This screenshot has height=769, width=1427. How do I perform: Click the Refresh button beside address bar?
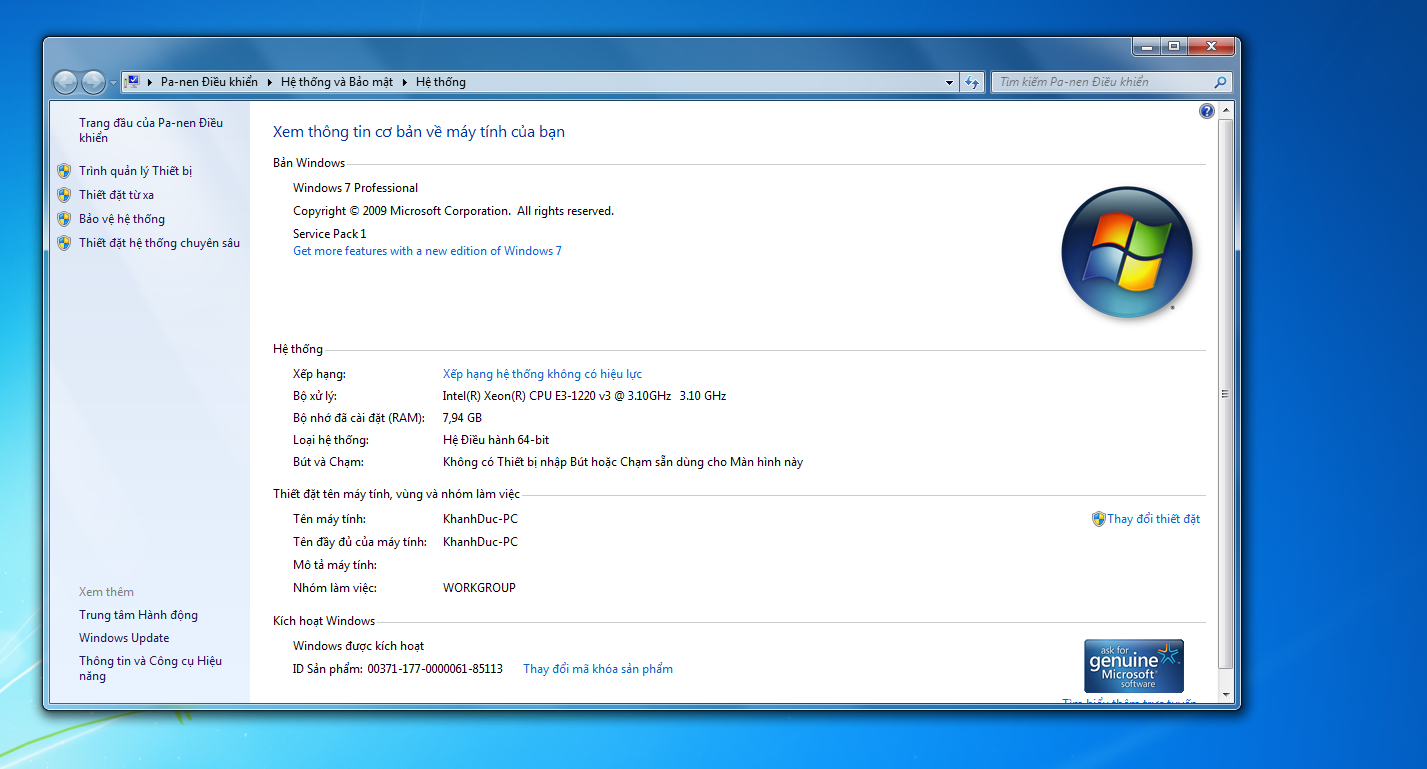tap(972, 83)
